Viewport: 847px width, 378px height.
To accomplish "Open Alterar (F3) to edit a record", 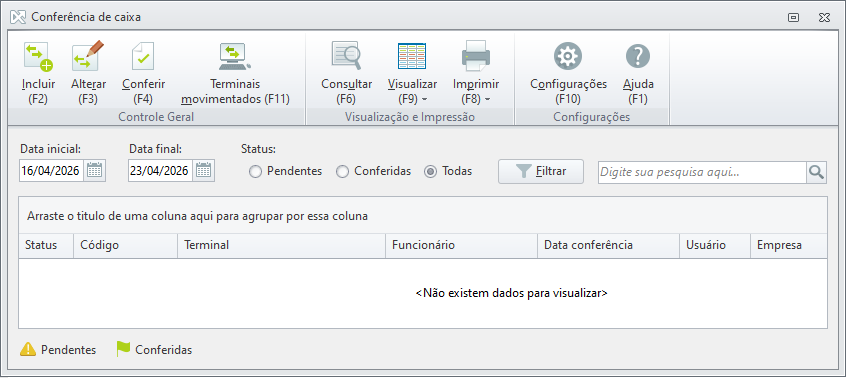I will pyautogui.click(x=88, y=56).
